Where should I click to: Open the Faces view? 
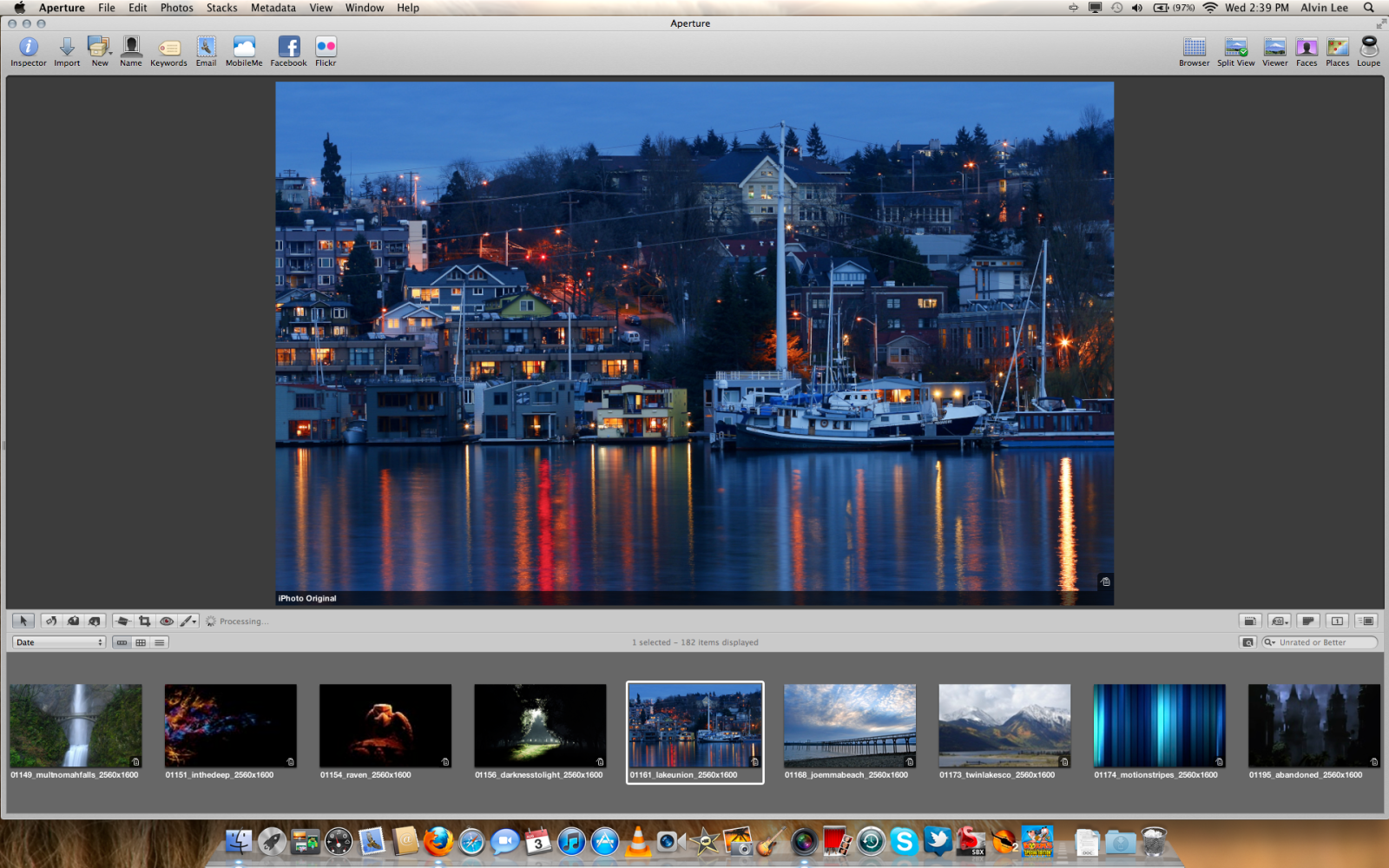click(1307, 49)
